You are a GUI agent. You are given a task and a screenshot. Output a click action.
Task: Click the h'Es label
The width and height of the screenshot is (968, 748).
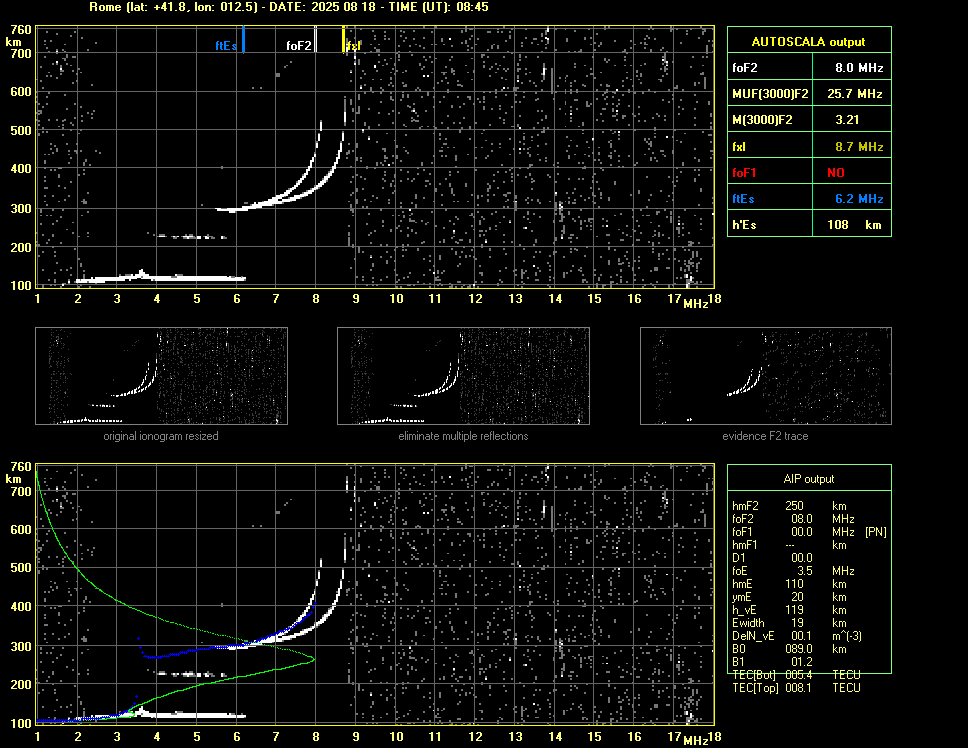click(745, 225)
